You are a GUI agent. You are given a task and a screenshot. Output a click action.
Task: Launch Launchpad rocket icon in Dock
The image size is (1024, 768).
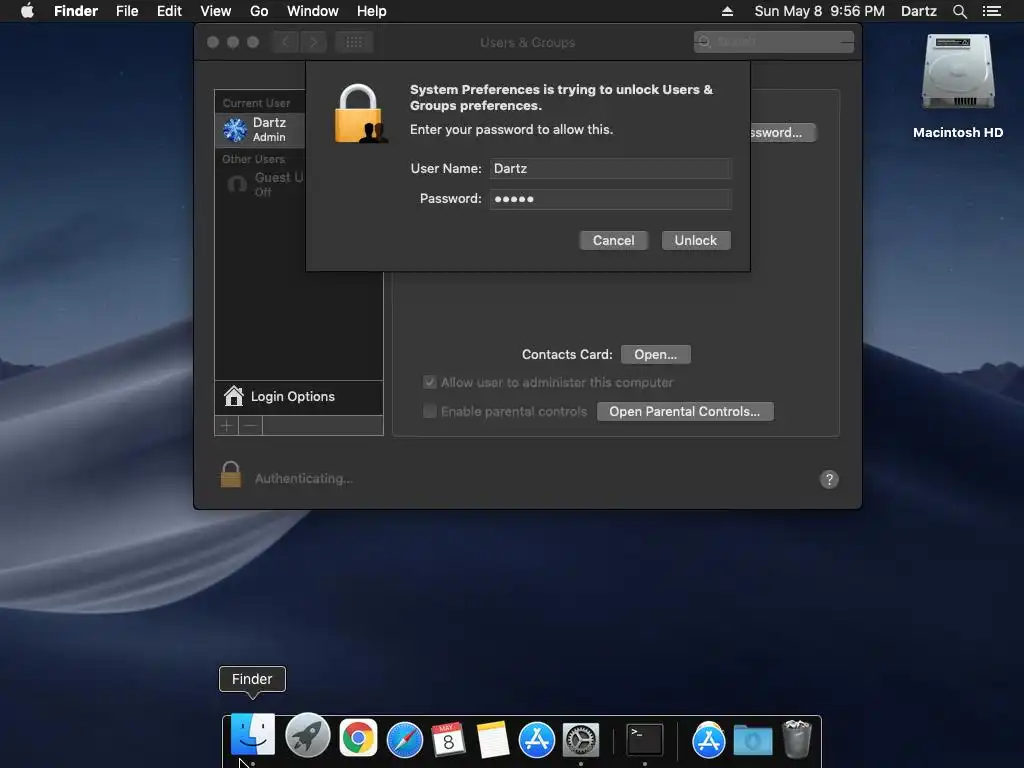(307, 735)
